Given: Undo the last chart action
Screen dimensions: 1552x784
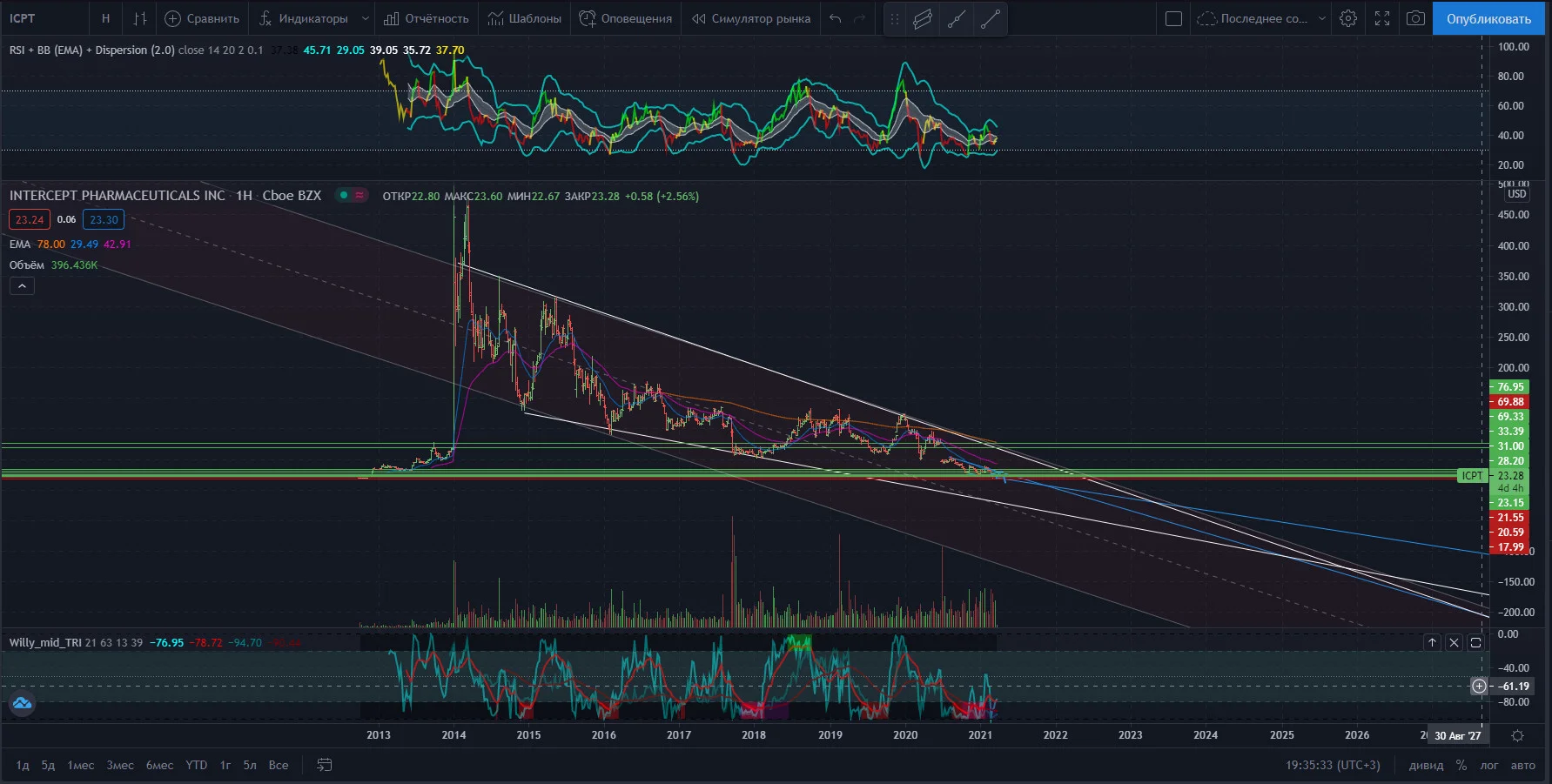Looking at the screenshot, I should coord(836,18).
